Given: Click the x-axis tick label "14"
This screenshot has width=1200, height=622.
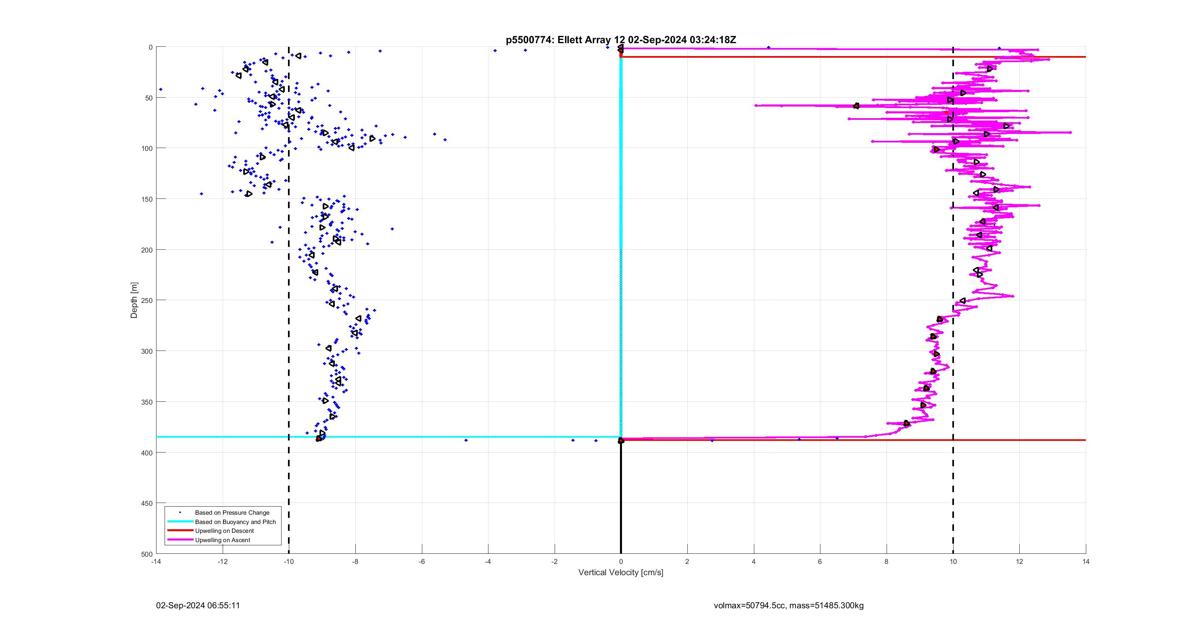Looking at the screenshot, I should click(1086, 562).
